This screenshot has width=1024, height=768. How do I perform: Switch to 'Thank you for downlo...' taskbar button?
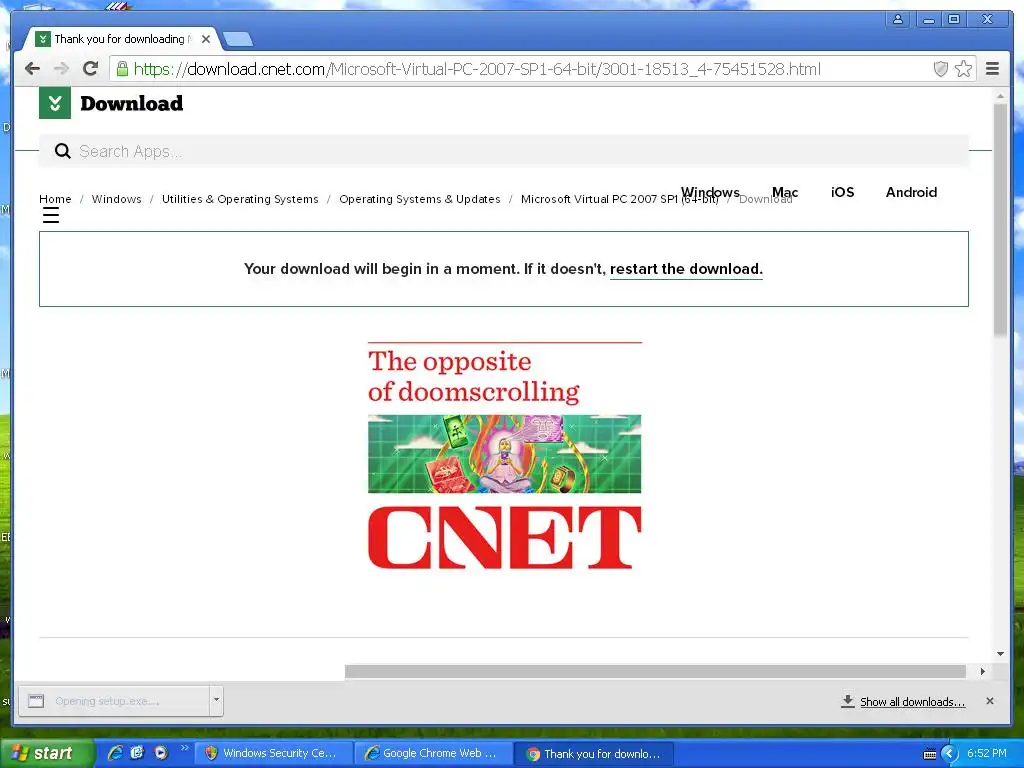pos(594,754)
